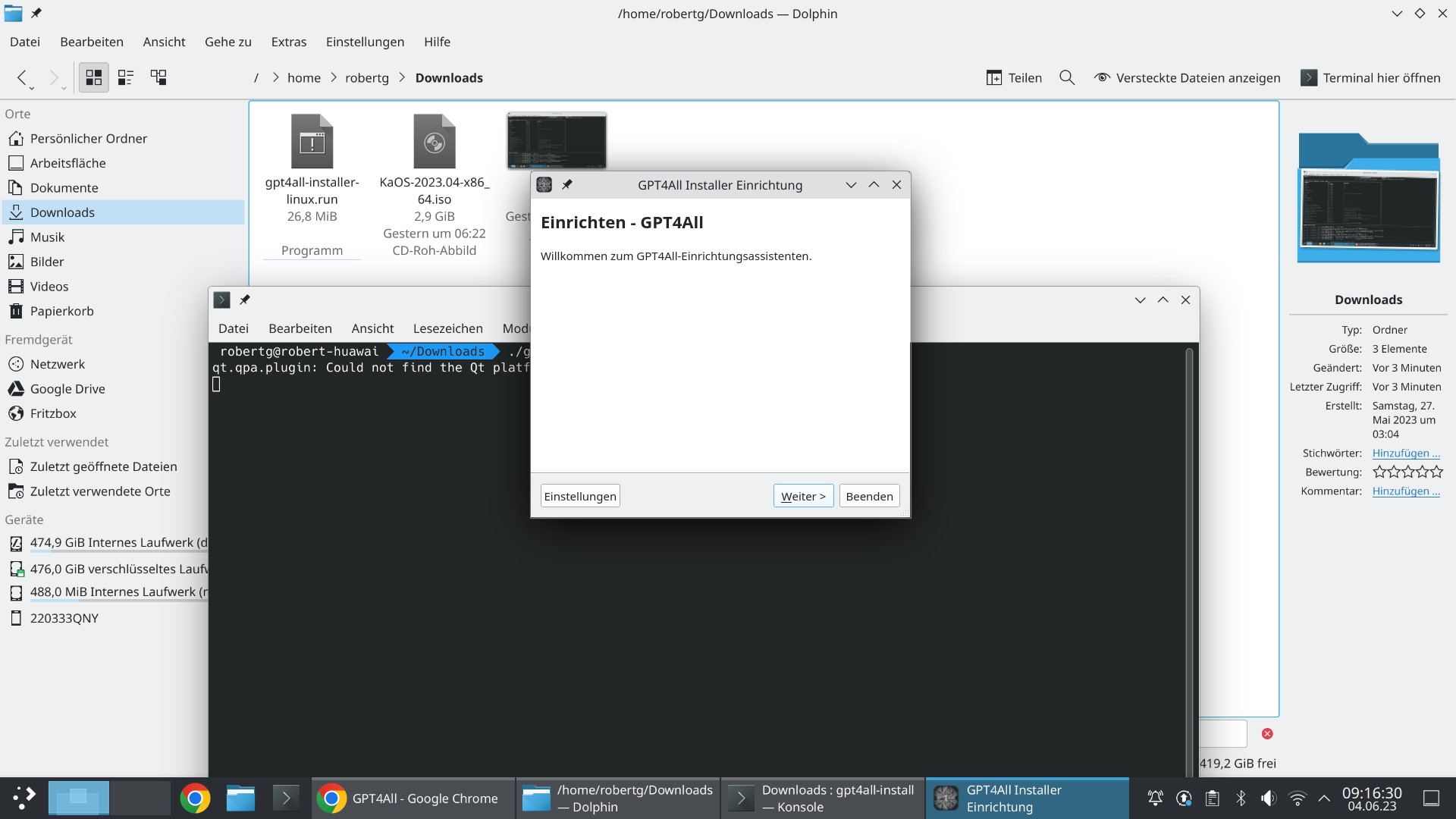Open Persönlicher Ordner in sidebar
The width and height of the screenshot is (1456, 819).
pyautogui.click(x=124, y=138)
